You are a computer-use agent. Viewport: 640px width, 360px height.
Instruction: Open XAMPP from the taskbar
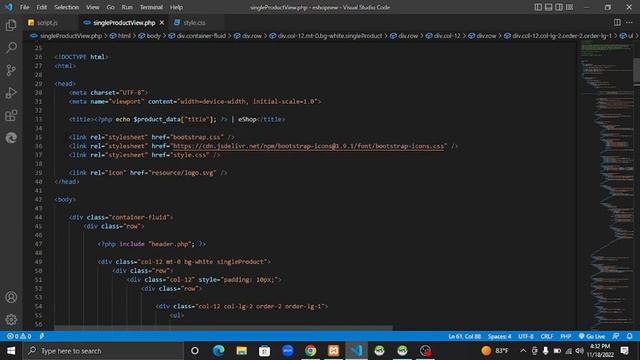[x=333, y=351]
